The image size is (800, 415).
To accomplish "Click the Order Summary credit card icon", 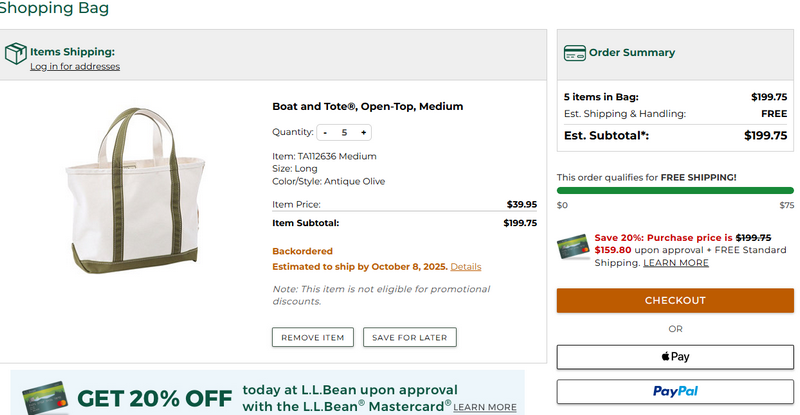I will 574,53.
